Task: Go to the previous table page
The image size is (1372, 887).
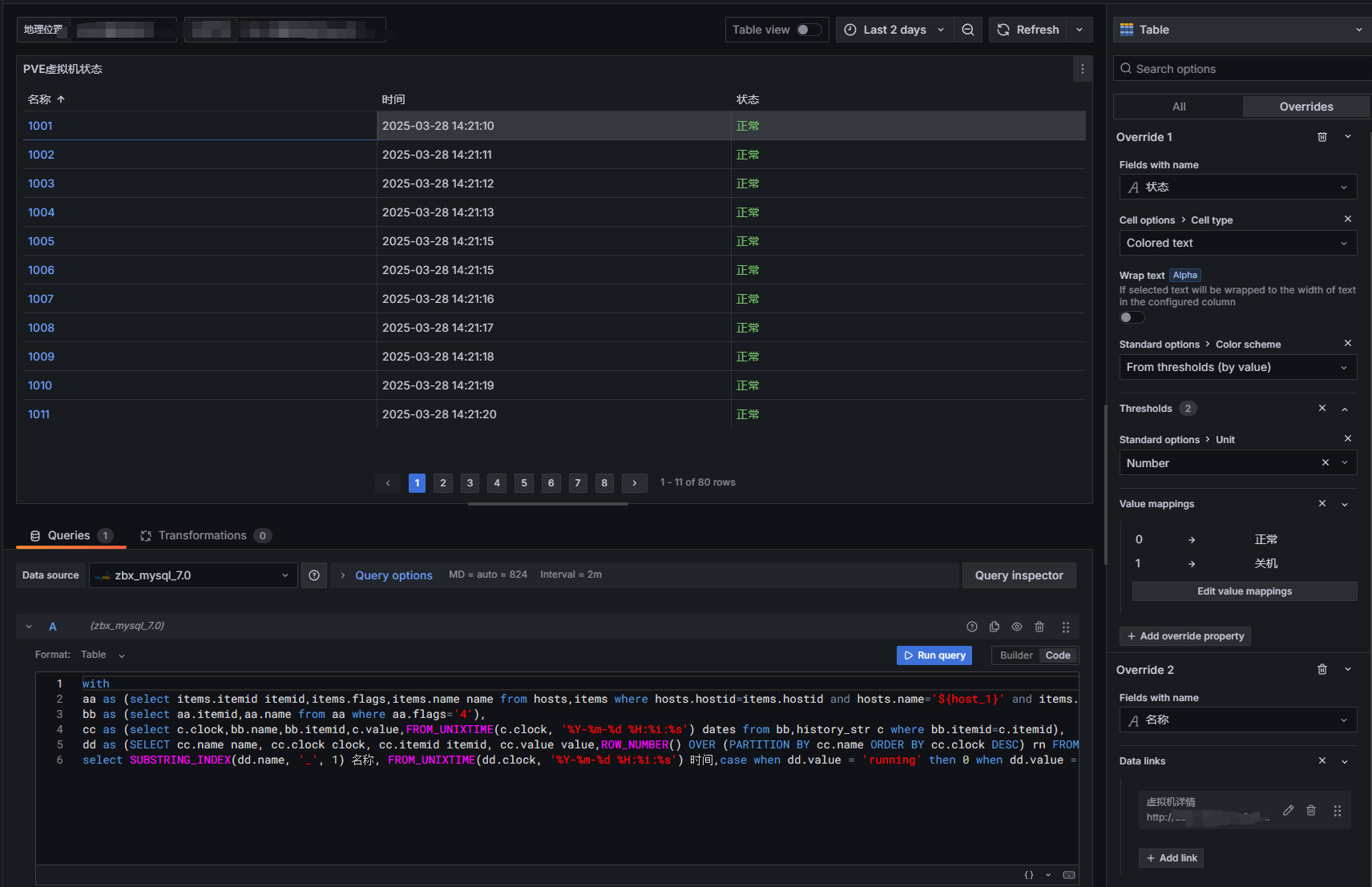Action: click(388, 482)
